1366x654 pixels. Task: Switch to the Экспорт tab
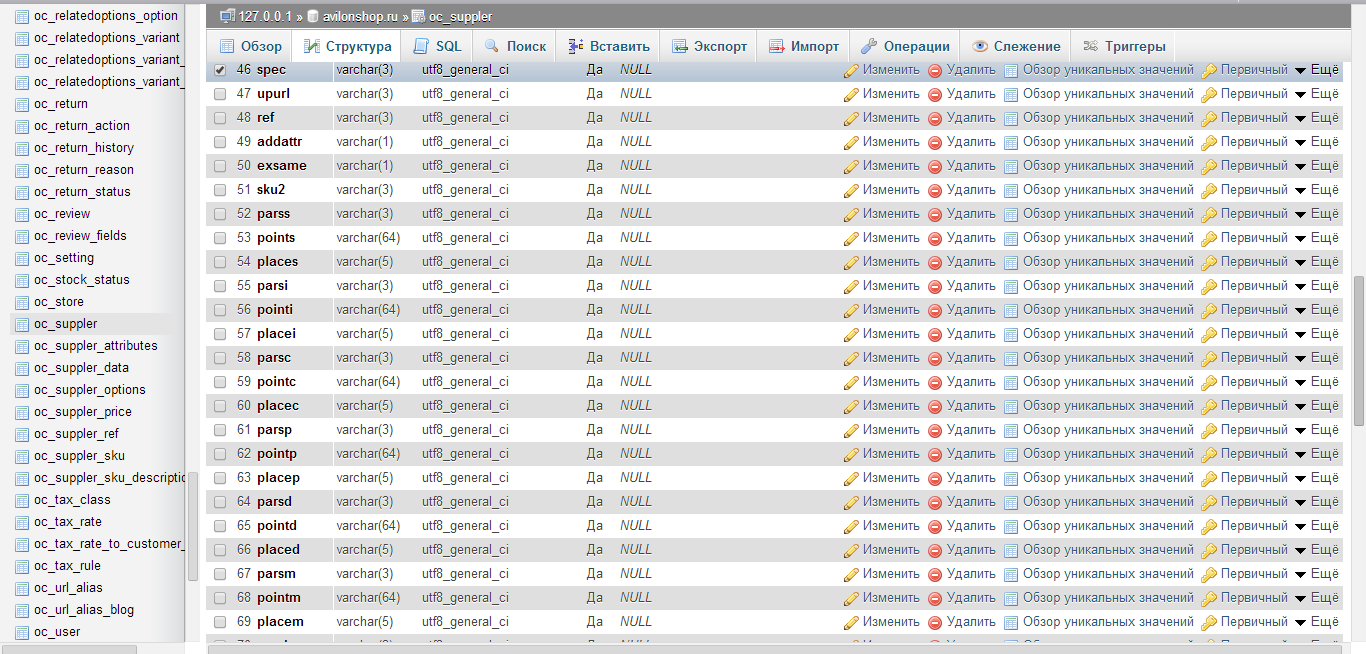709,46
